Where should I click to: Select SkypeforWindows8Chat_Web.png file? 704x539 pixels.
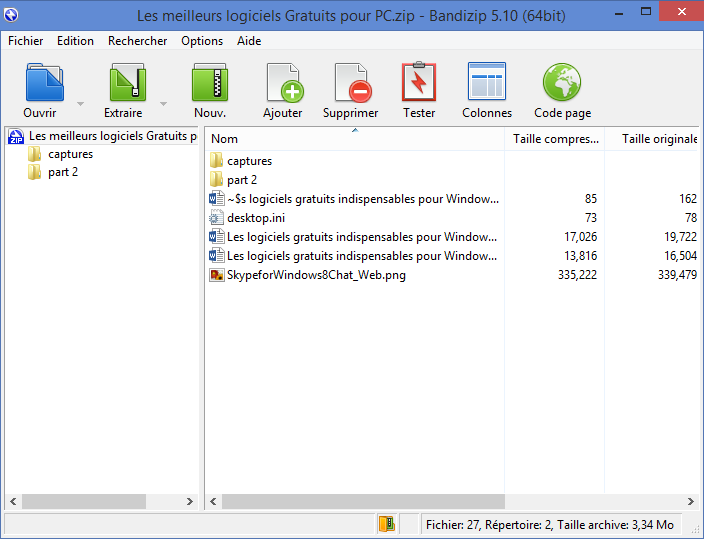(316, 275)
